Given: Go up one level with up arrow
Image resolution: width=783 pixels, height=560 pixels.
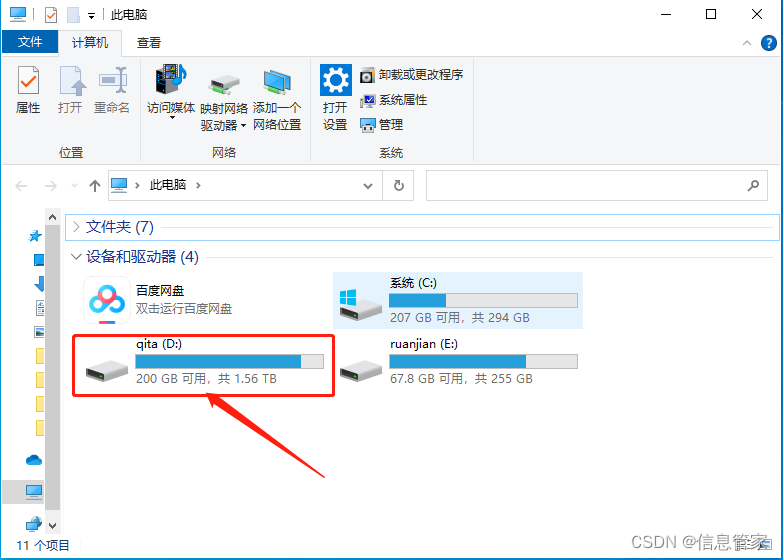Looking at the screenshot, I should tap(95, 186).
